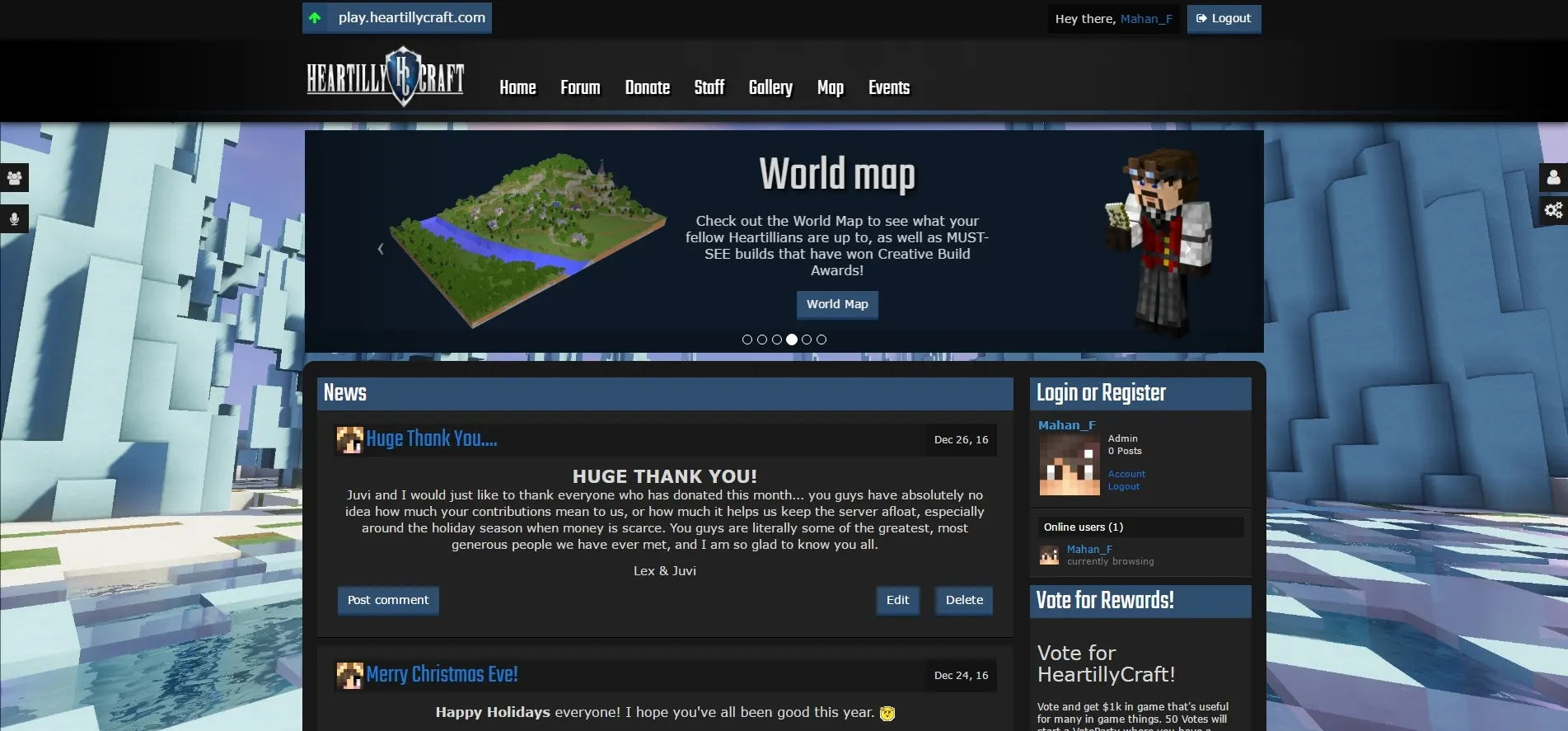Open the HeartillyCraft logo home link

click(386, 77)
